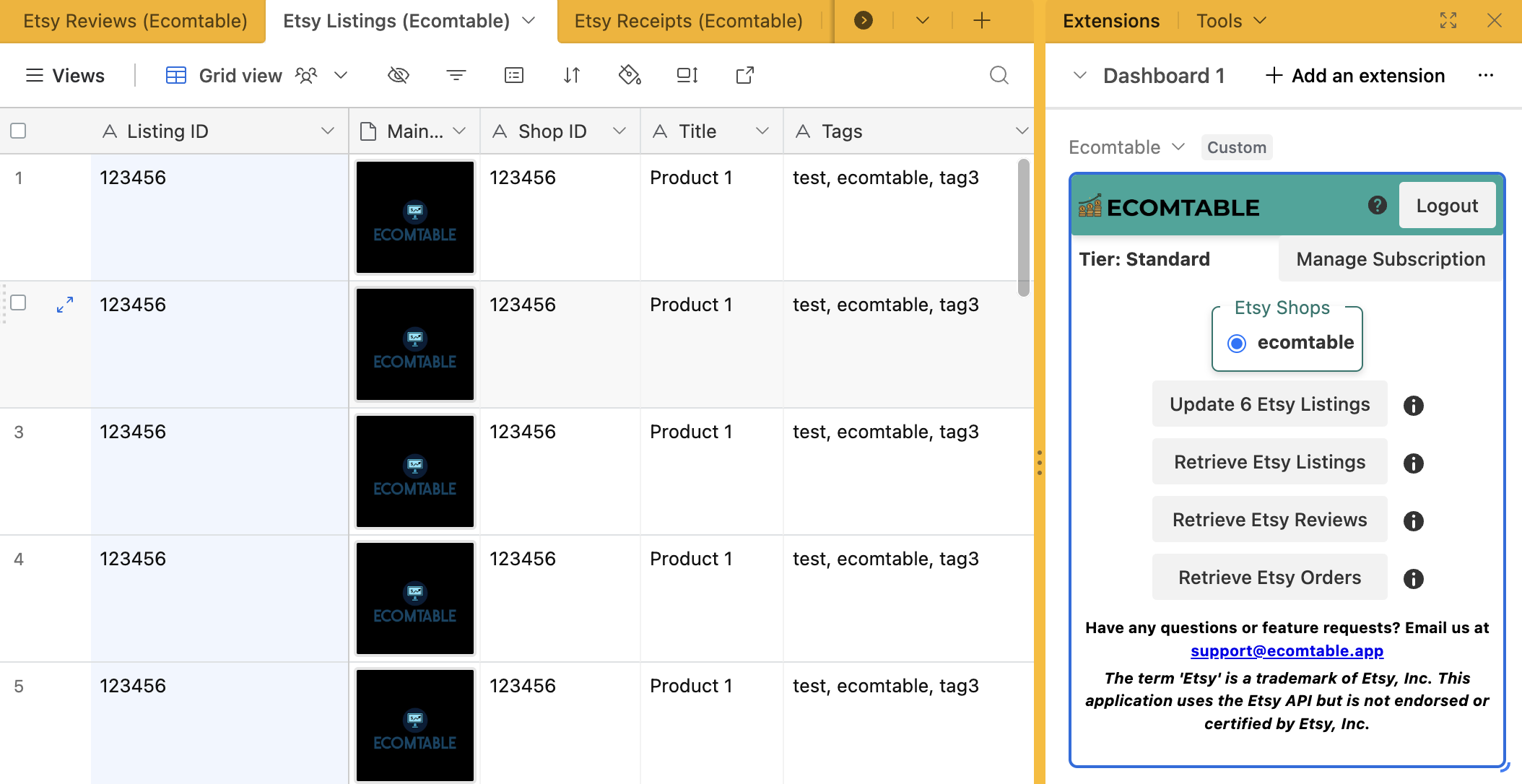
Task: Click the panel divider drag handle dots
Action: coord(1040,463)
